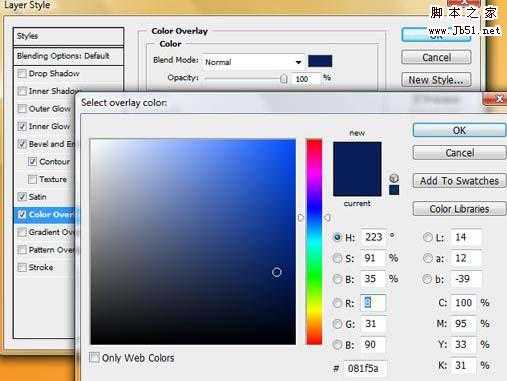Click the S value field showing 91
The height and width of the screenshot is (381, 507).
pos(374,258)
